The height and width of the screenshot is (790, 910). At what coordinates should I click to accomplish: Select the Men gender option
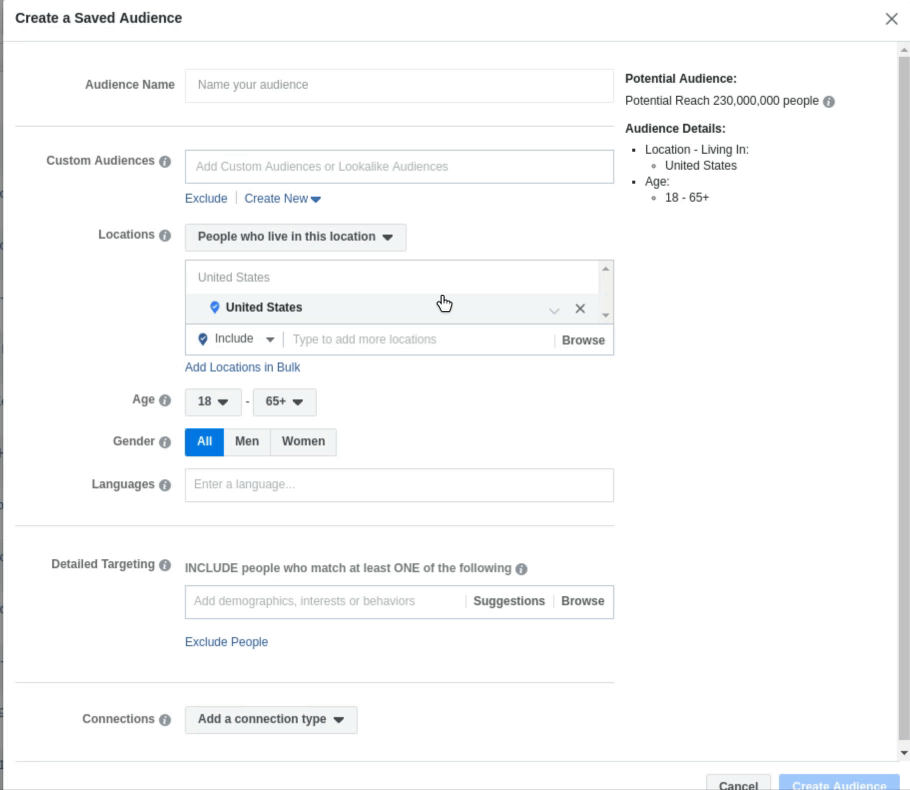click(x=246, y=442)
